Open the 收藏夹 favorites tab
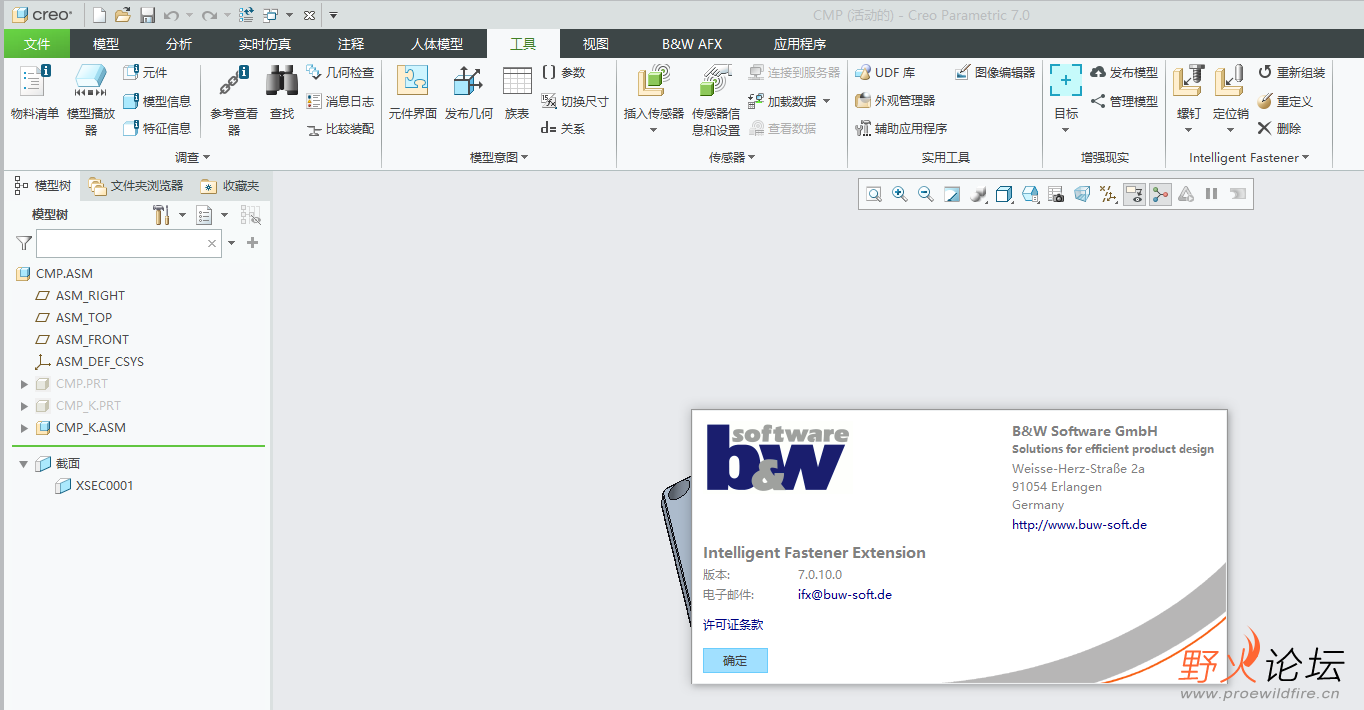The height and width of the screenshot is (710, 1364). coord(231,186)
